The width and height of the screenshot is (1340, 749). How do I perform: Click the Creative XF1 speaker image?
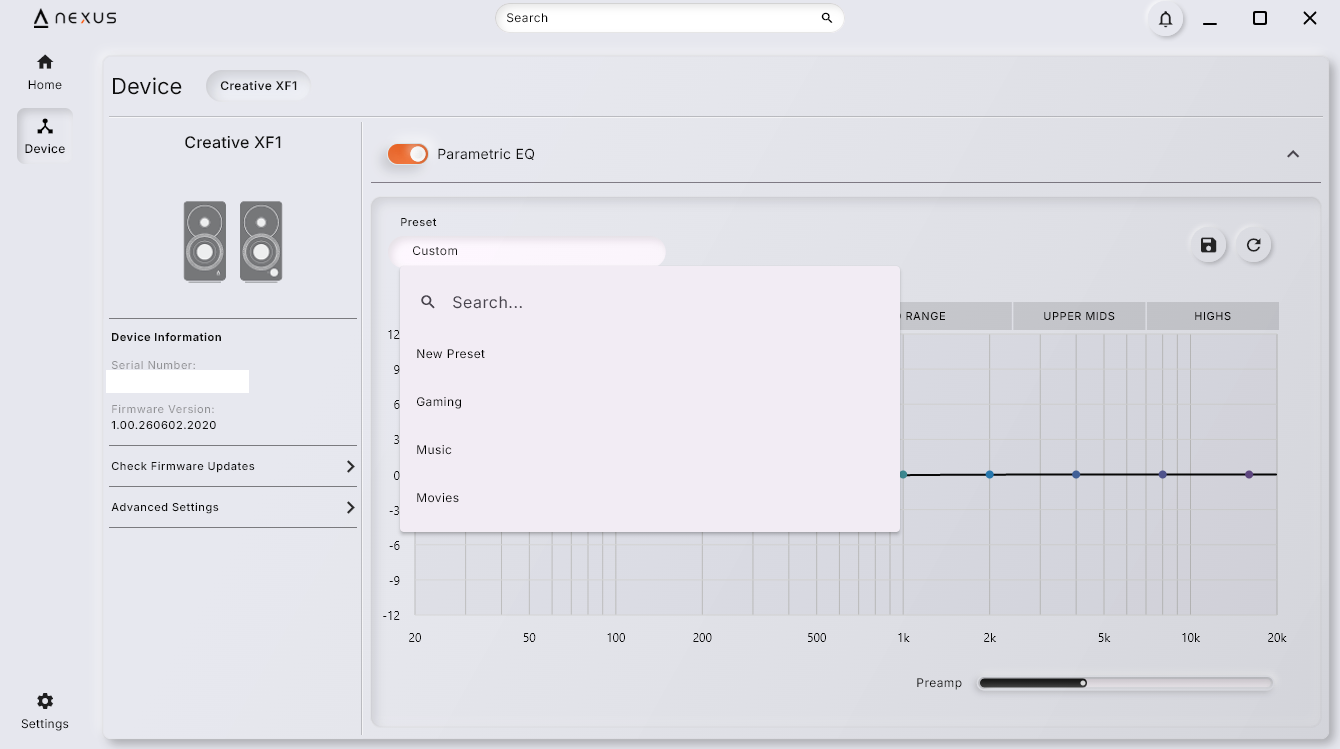[233, 241]
